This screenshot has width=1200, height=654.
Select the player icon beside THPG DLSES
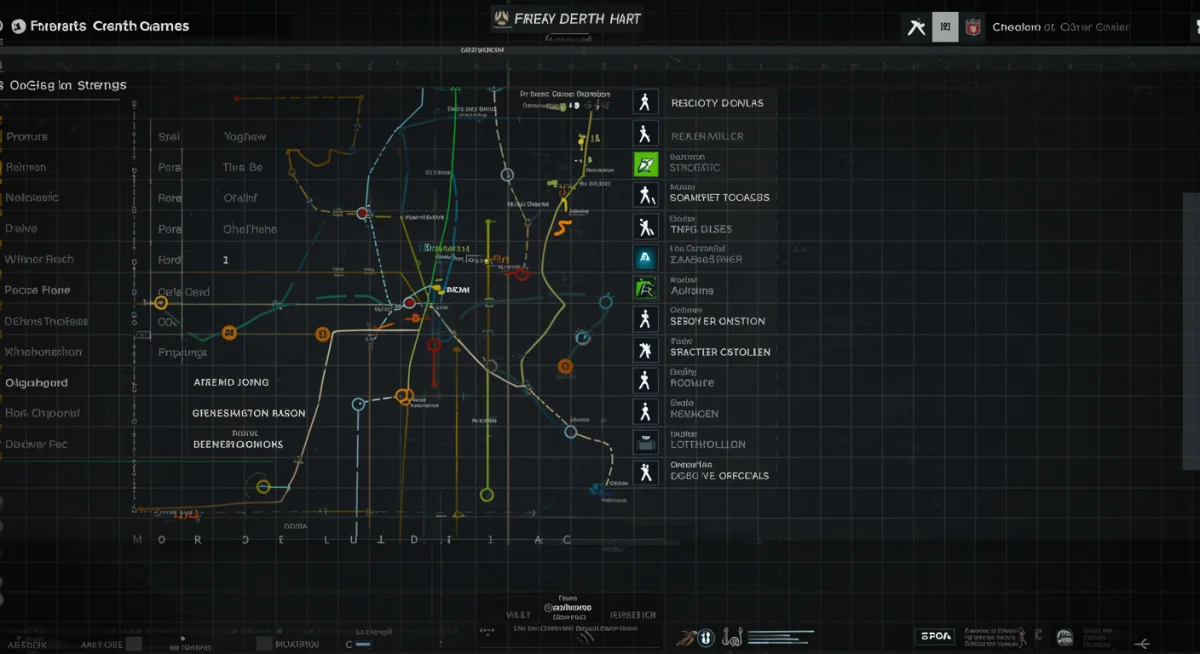[x=646, y=226]
